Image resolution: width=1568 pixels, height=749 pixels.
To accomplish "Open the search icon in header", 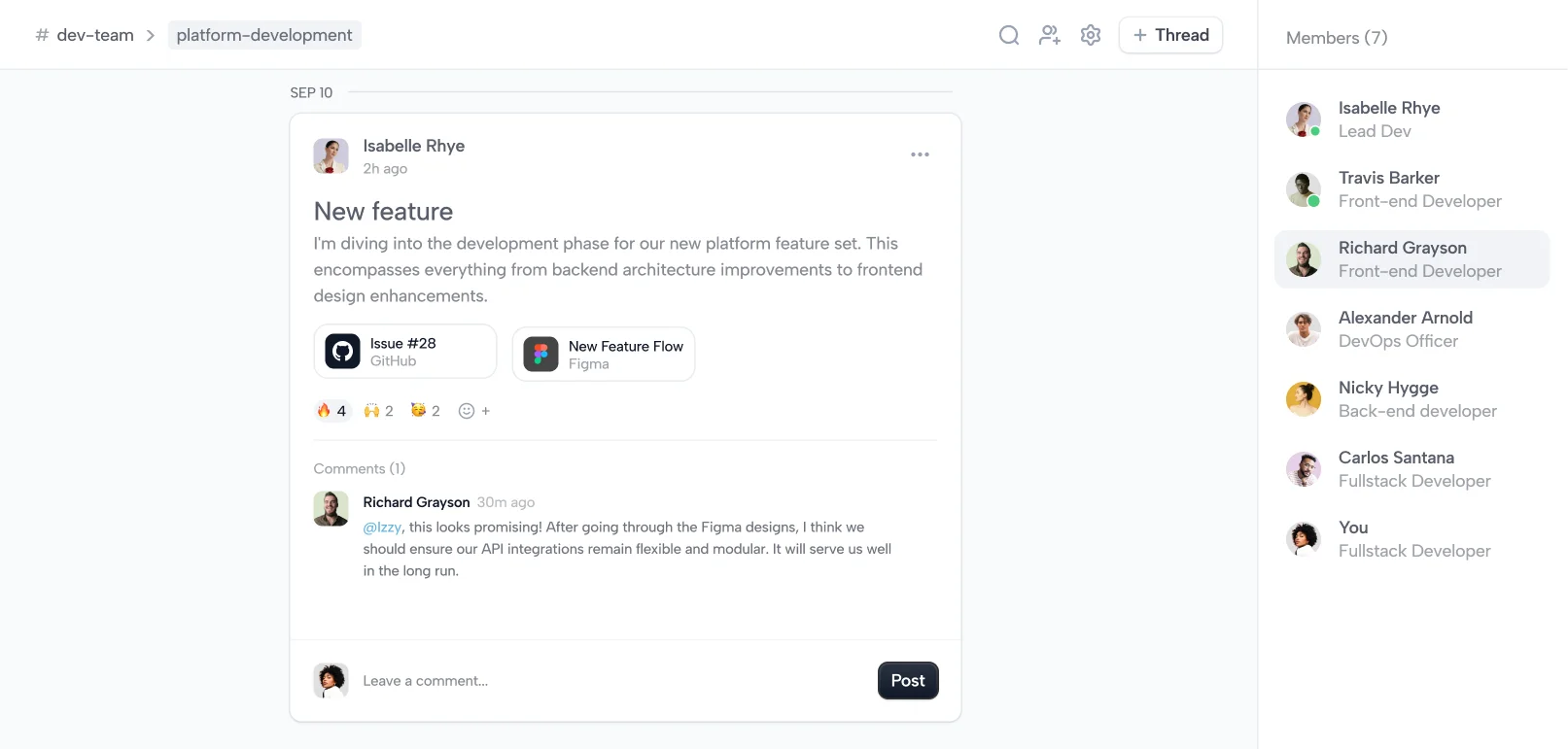I will 1009,36.
